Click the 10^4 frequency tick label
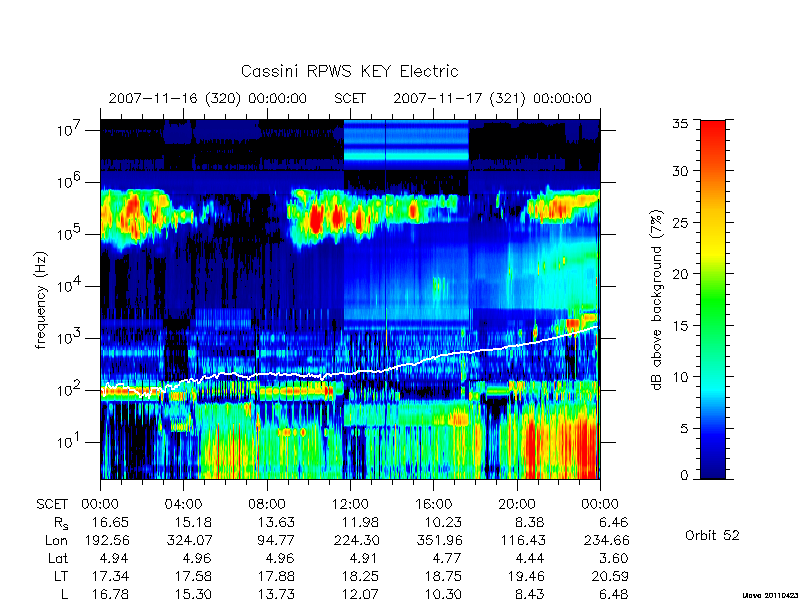 (70, 286)
